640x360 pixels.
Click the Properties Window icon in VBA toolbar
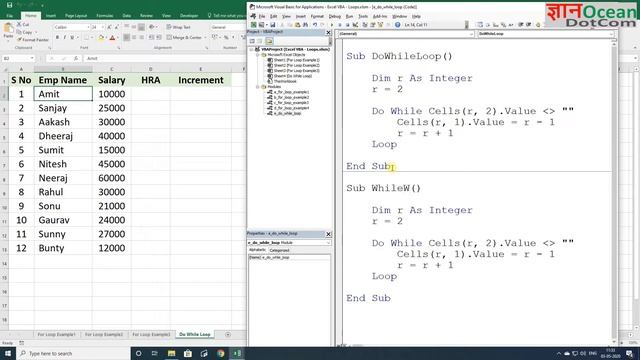point(373,25)
